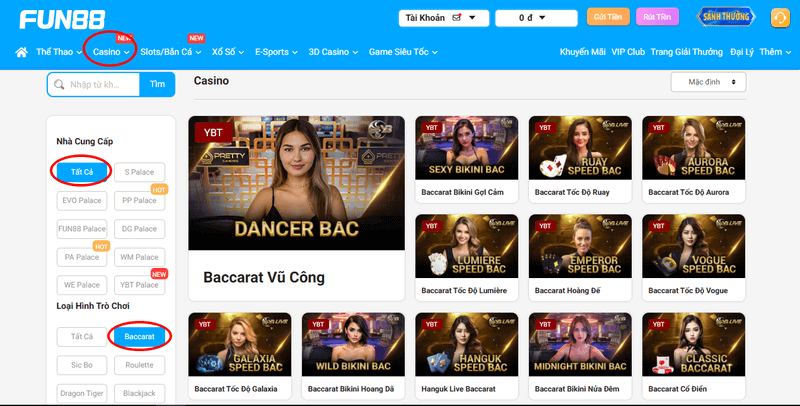Expand the 0 đ balance dropdown

tap(536, 18)
